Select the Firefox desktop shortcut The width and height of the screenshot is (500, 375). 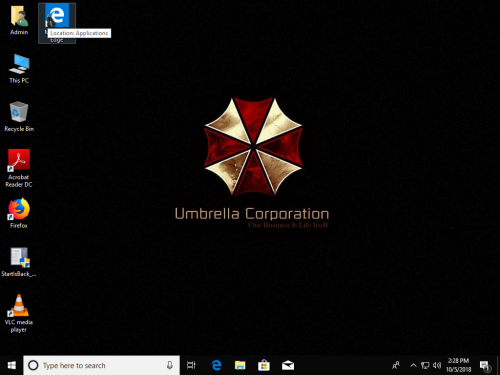pyautogui.click(x=19, y=213)
